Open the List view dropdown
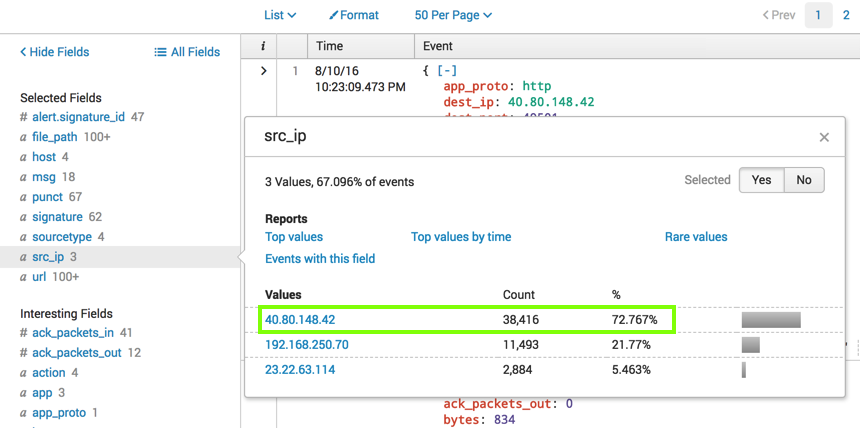Image resolution: width=860 pixels, height=428 pixels. 280,15
